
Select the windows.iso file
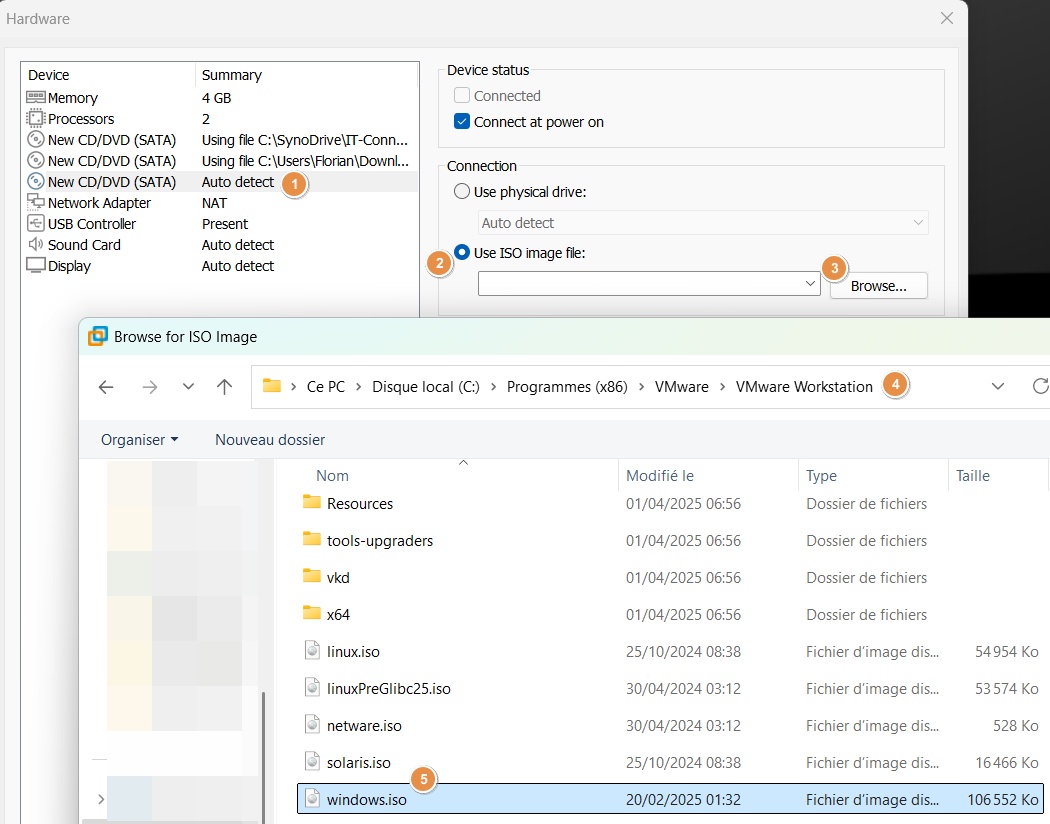[367, 799]
